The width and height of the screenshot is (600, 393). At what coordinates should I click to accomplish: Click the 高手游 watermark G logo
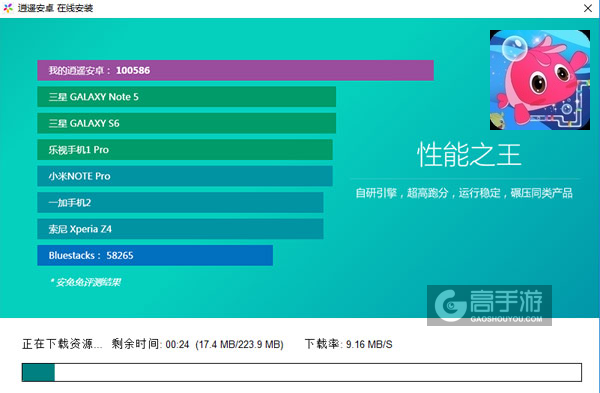450,305
